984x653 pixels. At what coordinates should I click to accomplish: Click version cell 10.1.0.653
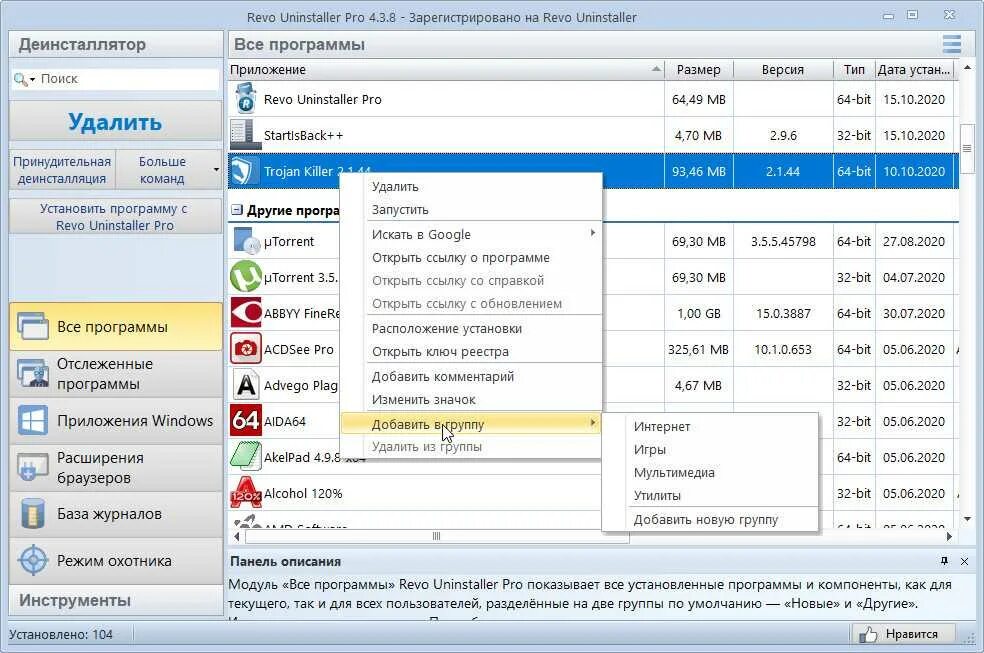(783, 349)
